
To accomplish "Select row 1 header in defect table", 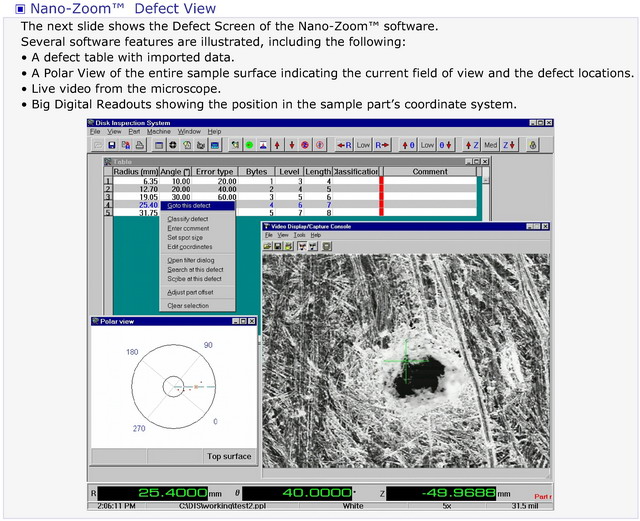I will click(108, 181).
